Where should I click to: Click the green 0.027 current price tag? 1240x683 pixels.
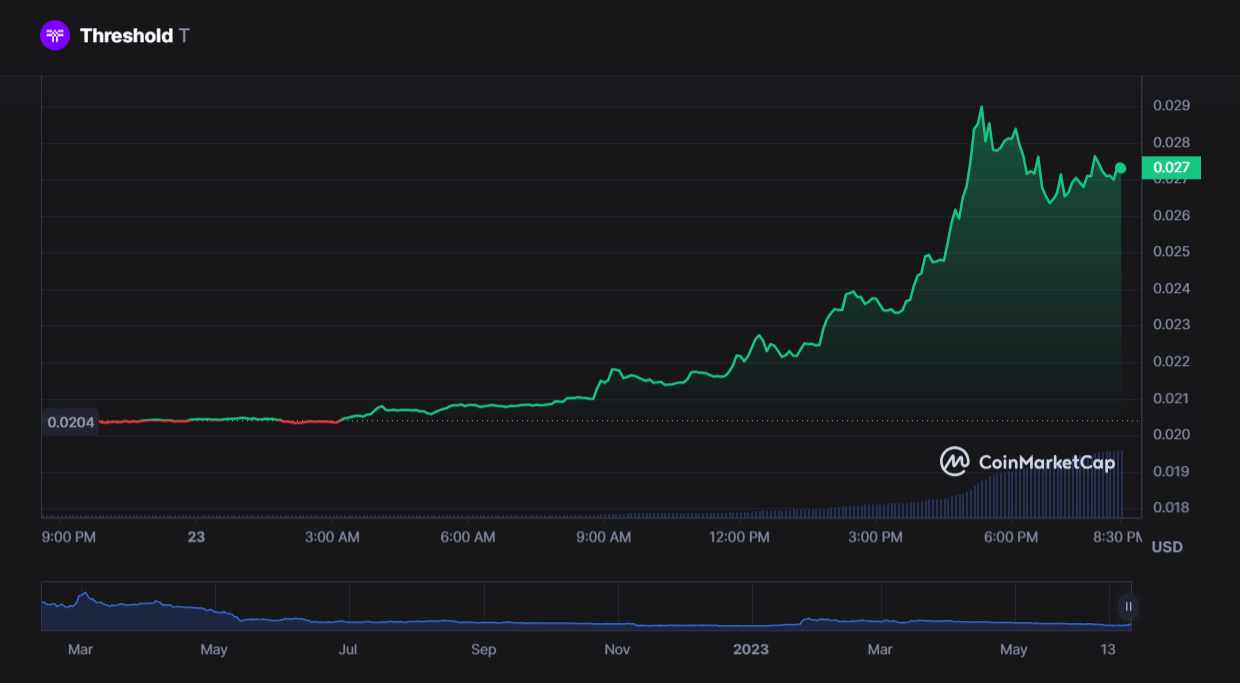coord(1171,168)
